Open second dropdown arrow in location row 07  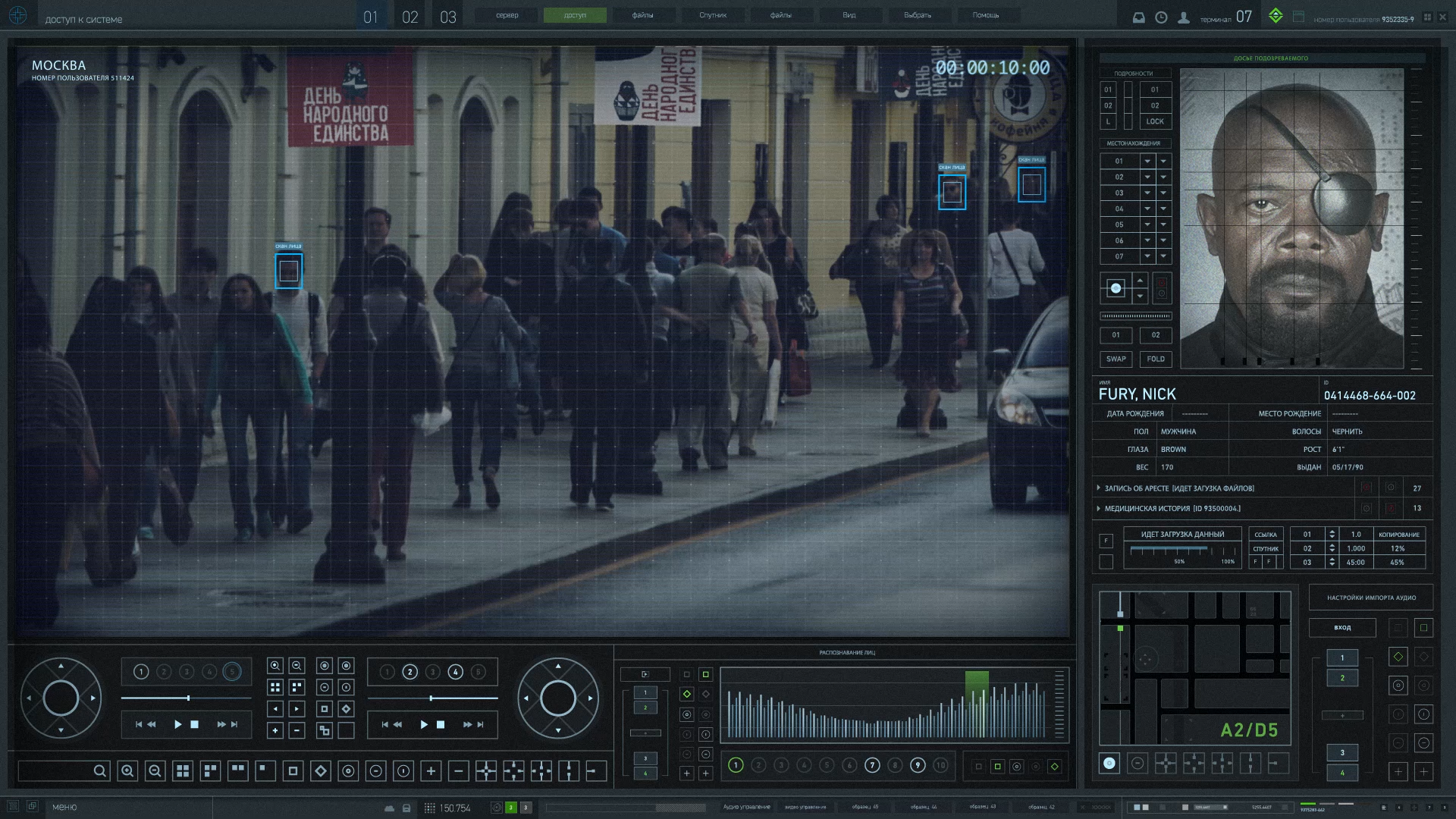(1163, 256)
